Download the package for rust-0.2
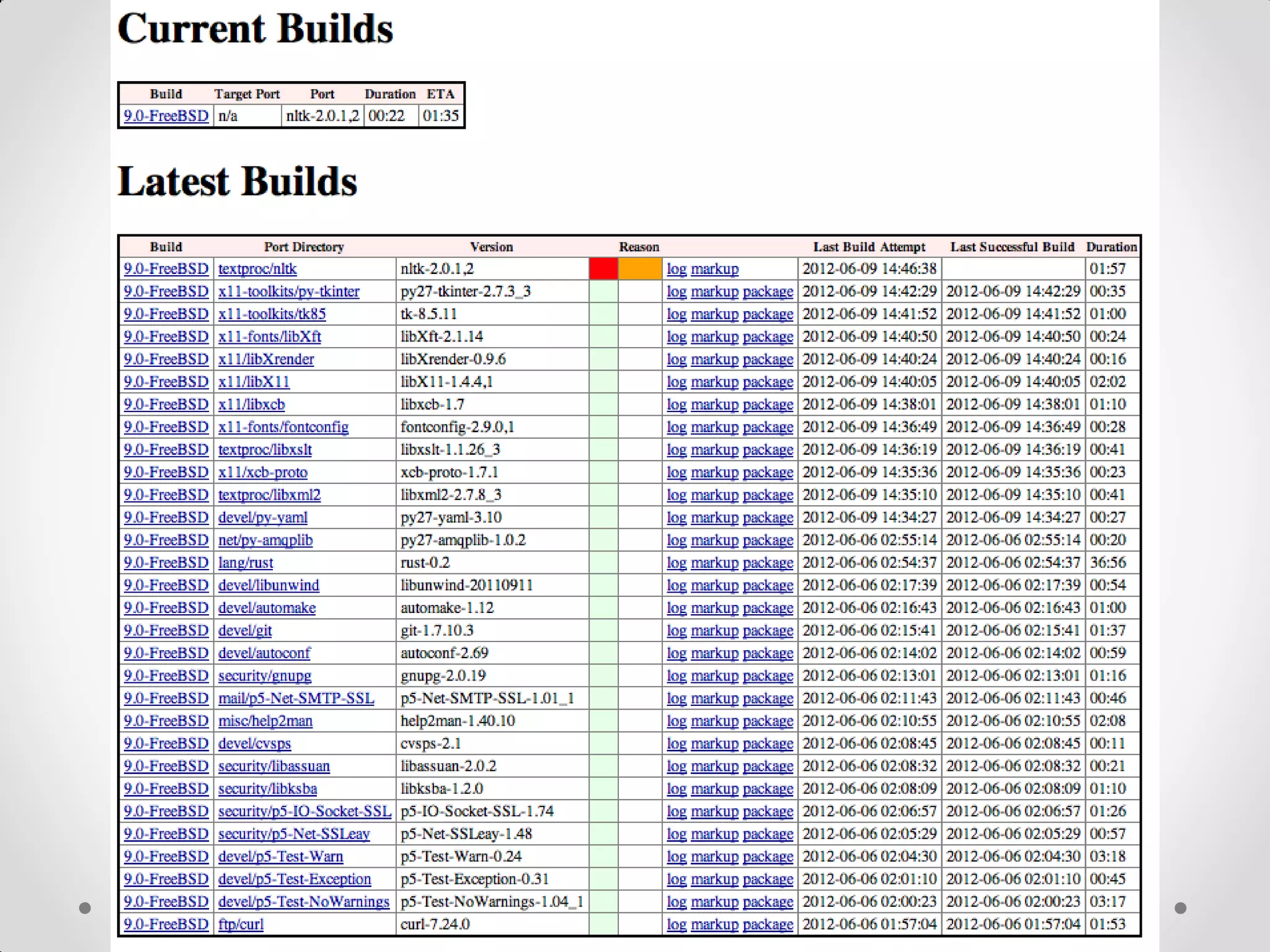1270x952 pixels. 768,563
